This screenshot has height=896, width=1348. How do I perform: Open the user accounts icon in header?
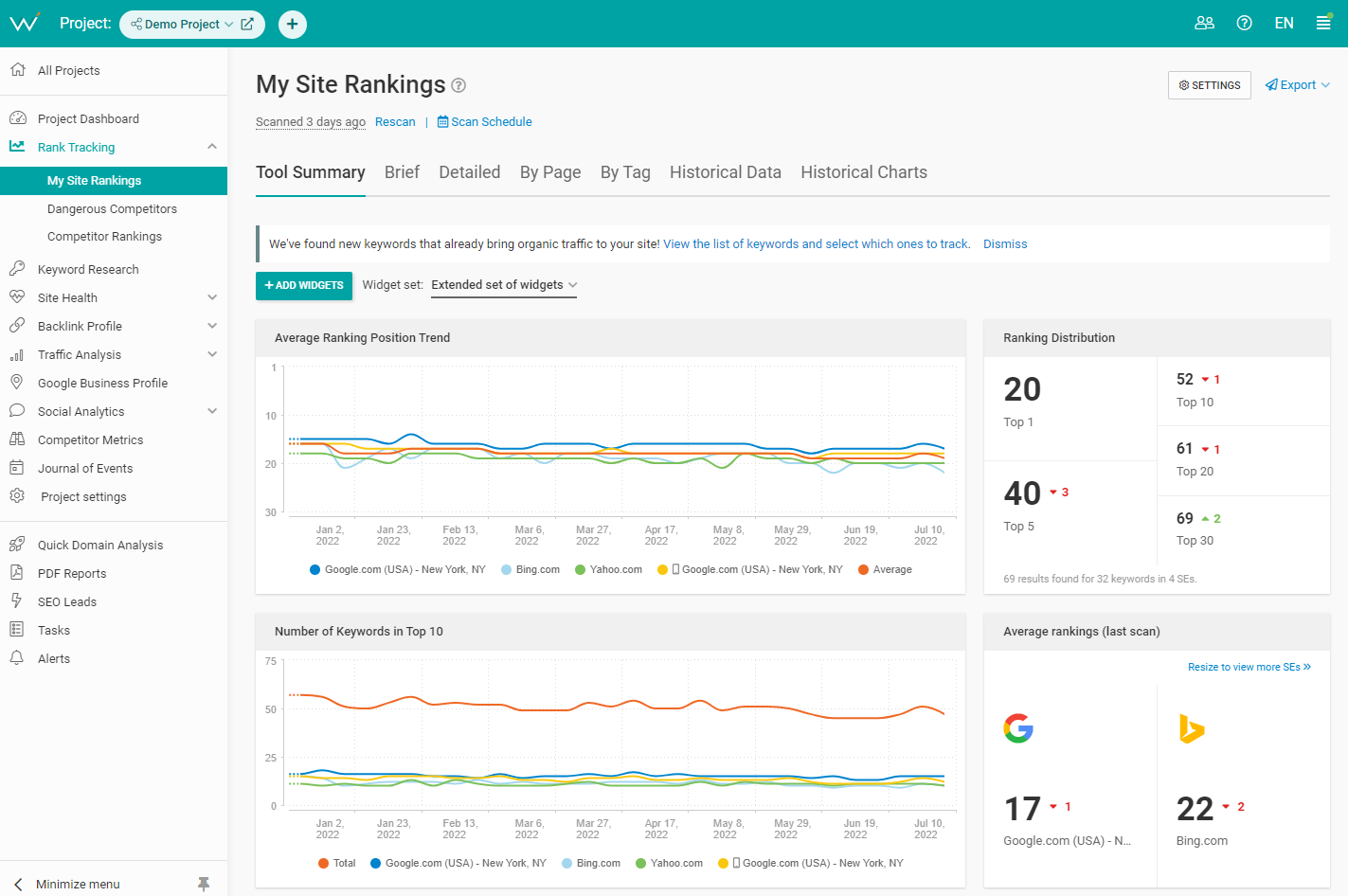(x=1204, y=23)
